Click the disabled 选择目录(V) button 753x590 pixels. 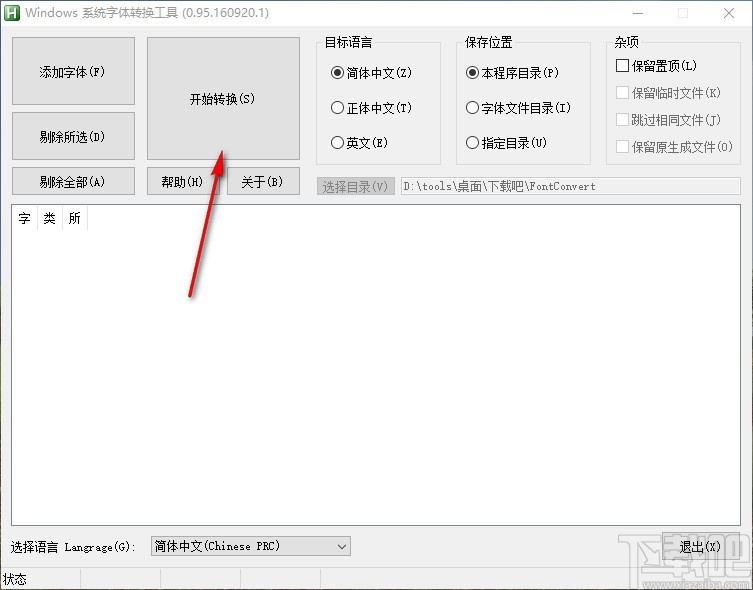[355, 186]
